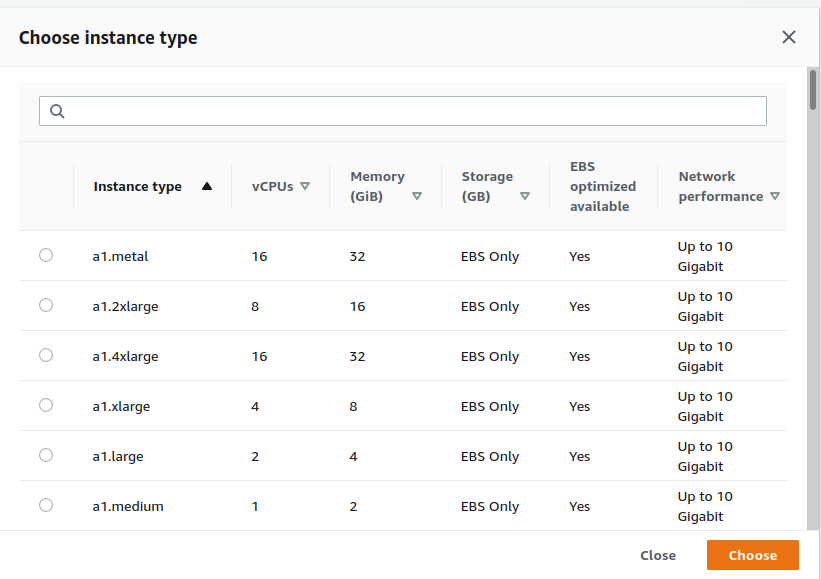Click the magnifier icon in the search box
Screen dimensions: 821x579
click(56, 110)
